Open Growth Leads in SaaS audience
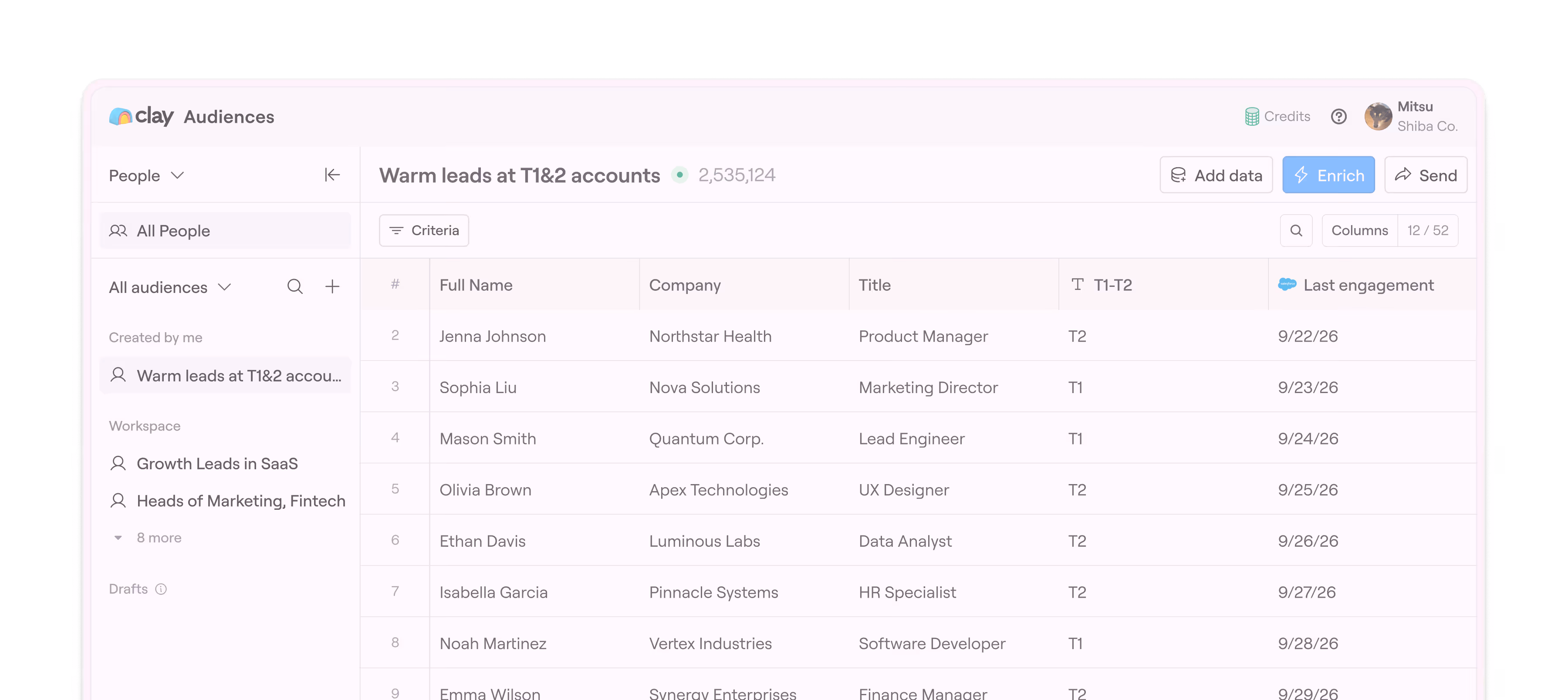The image size is (1568, 700). pos(225,464)
